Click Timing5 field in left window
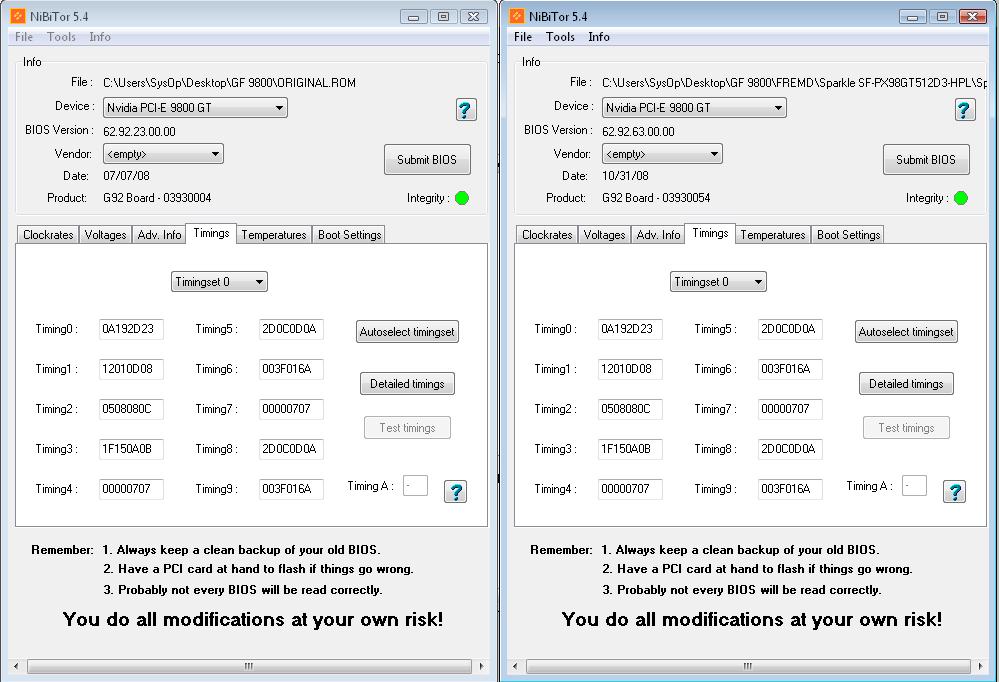Viewport: 999px width, 682px height. [x=291, y=329]
